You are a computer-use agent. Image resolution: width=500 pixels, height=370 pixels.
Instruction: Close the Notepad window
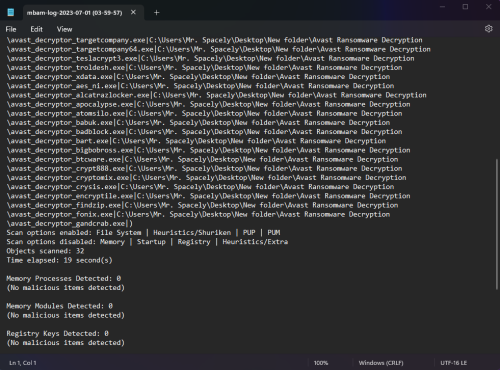pyautogui.click(x=488, y=7)
